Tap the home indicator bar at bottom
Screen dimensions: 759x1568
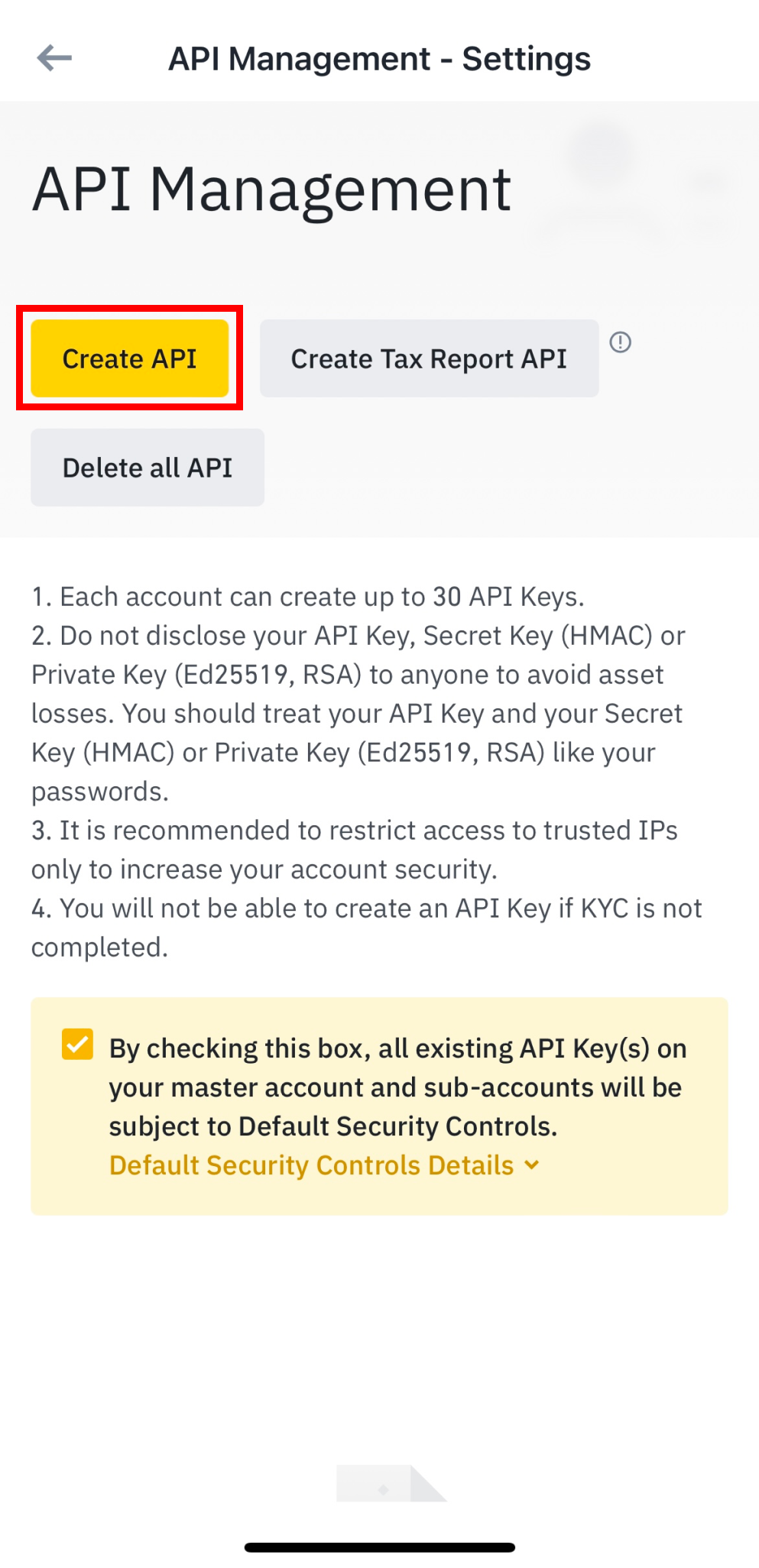[x=379, y=1547]
